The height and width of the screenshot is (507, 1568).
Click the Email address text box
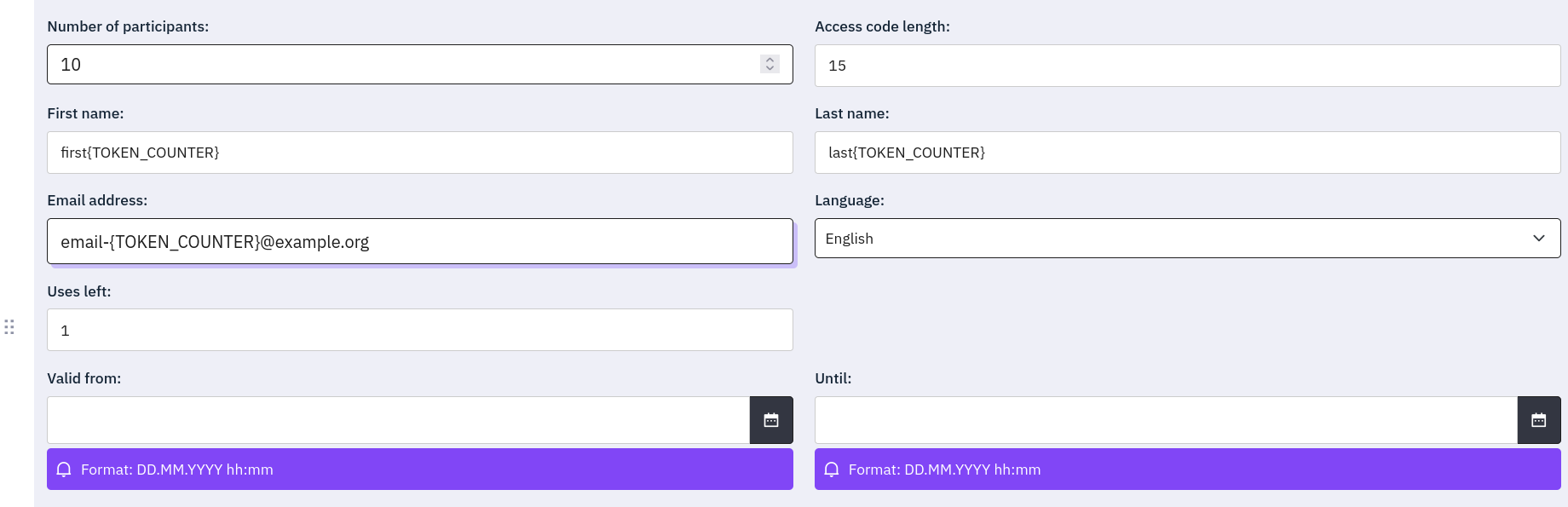(420, 241)
